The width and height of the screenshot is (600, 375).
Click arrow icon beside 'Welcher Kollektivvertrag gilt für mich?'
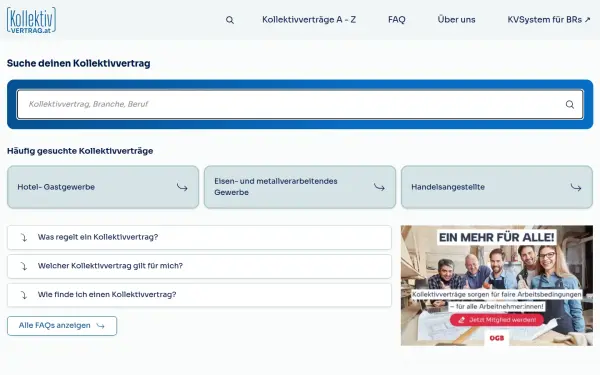click(x=23, y=266)
